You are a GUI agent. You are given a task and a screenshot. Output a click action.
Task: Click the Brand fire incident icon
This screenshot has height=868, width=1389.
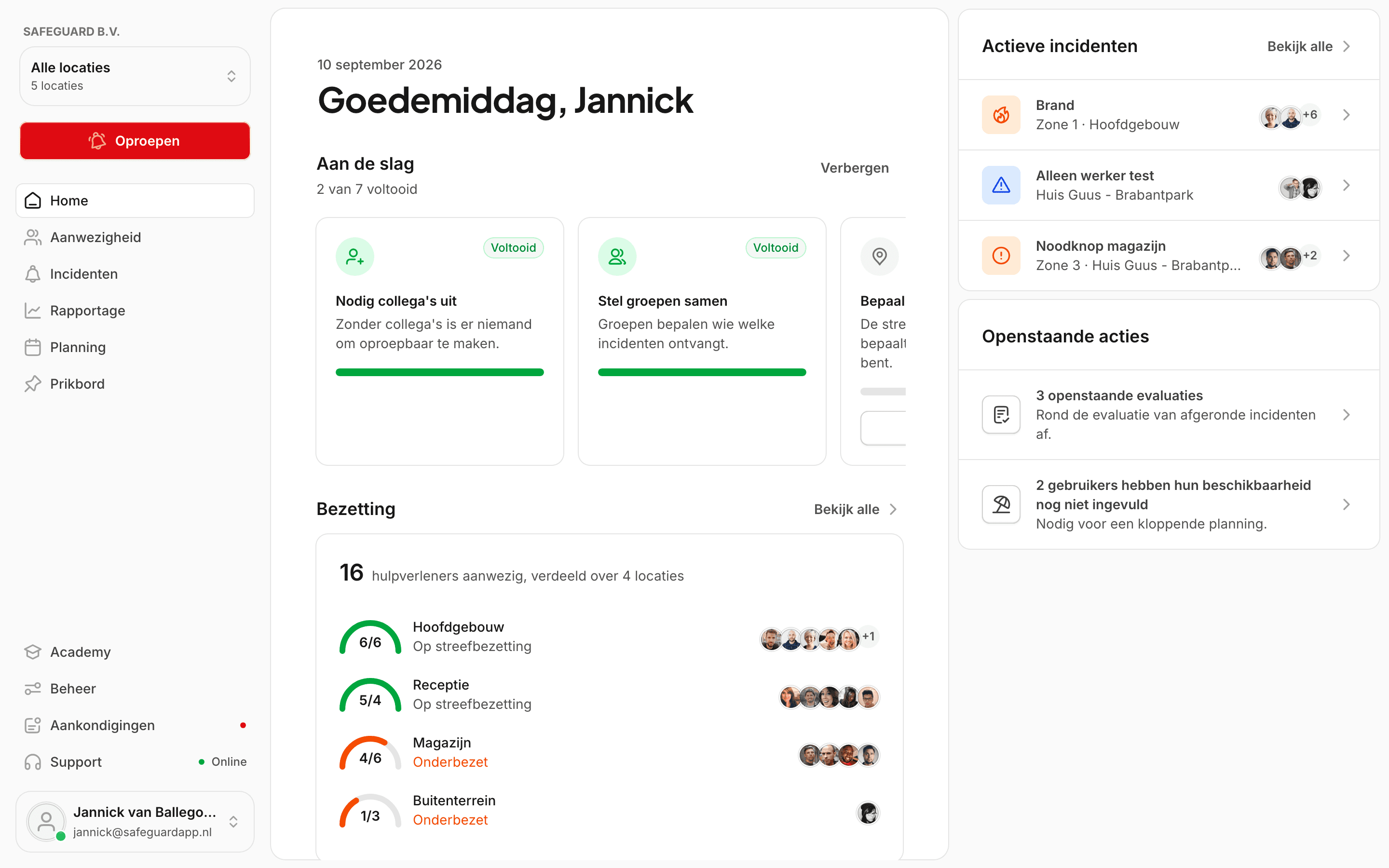1001,115
